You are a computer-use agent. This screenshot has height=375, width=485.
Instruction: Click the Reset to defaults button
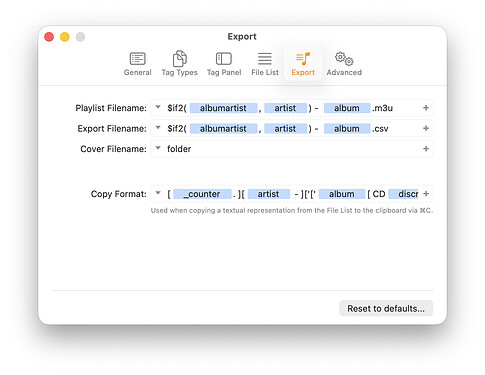(386, 308)
